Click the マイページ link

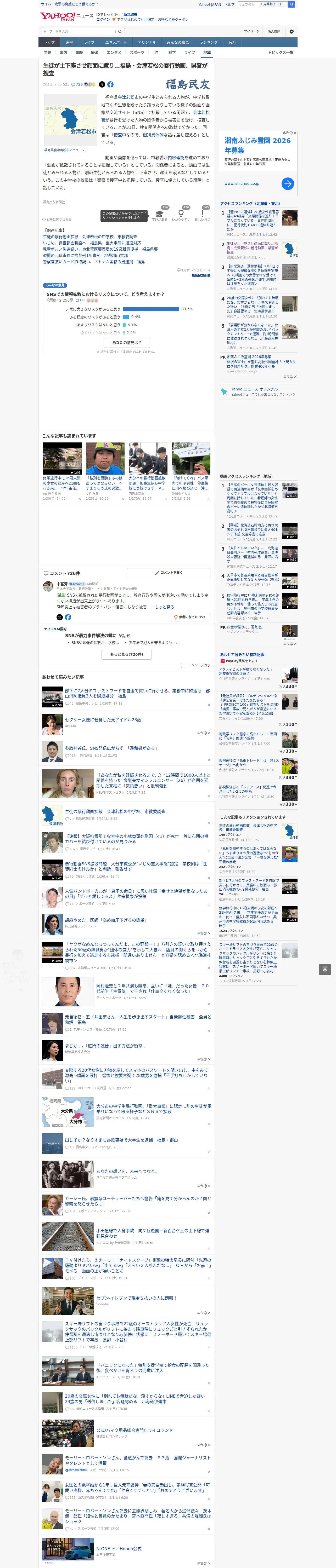251,32
